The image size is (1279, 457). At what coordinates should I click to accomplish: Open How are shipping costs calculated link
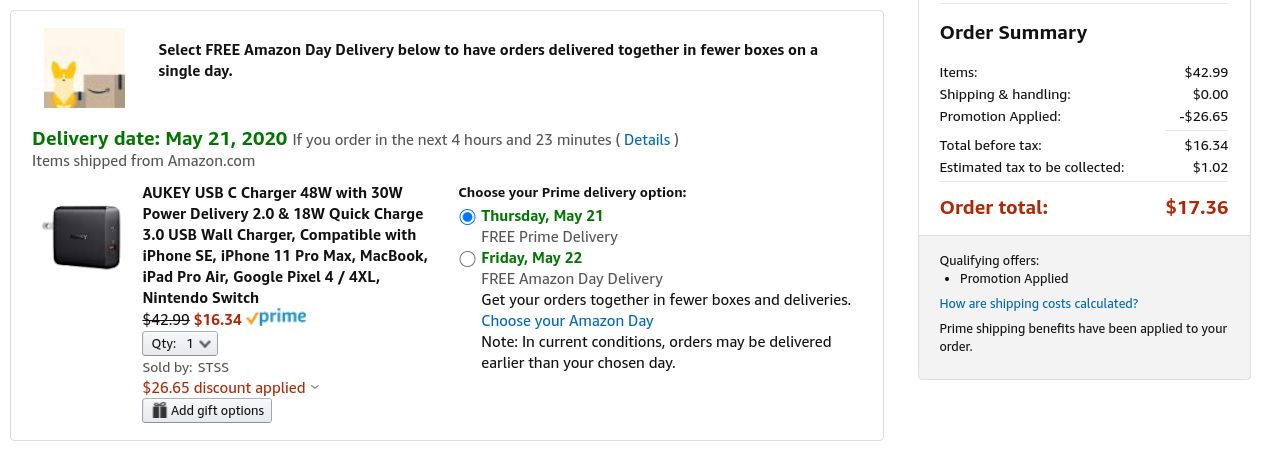1038,303
